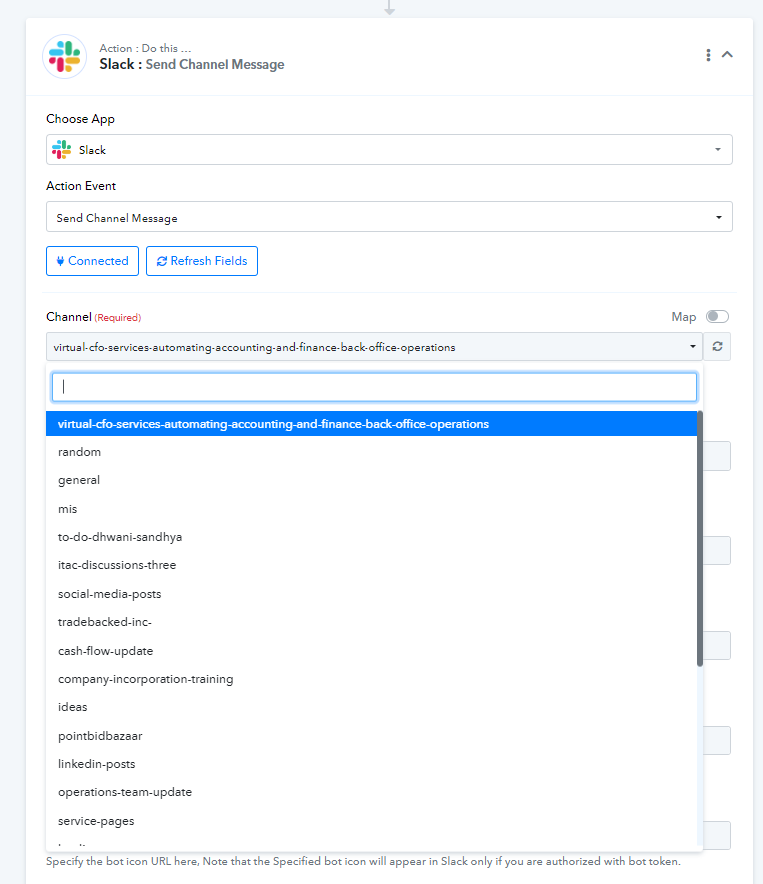Click the Connected button
This screenshot has height=884, width=763.
click(x=92, y=261)
